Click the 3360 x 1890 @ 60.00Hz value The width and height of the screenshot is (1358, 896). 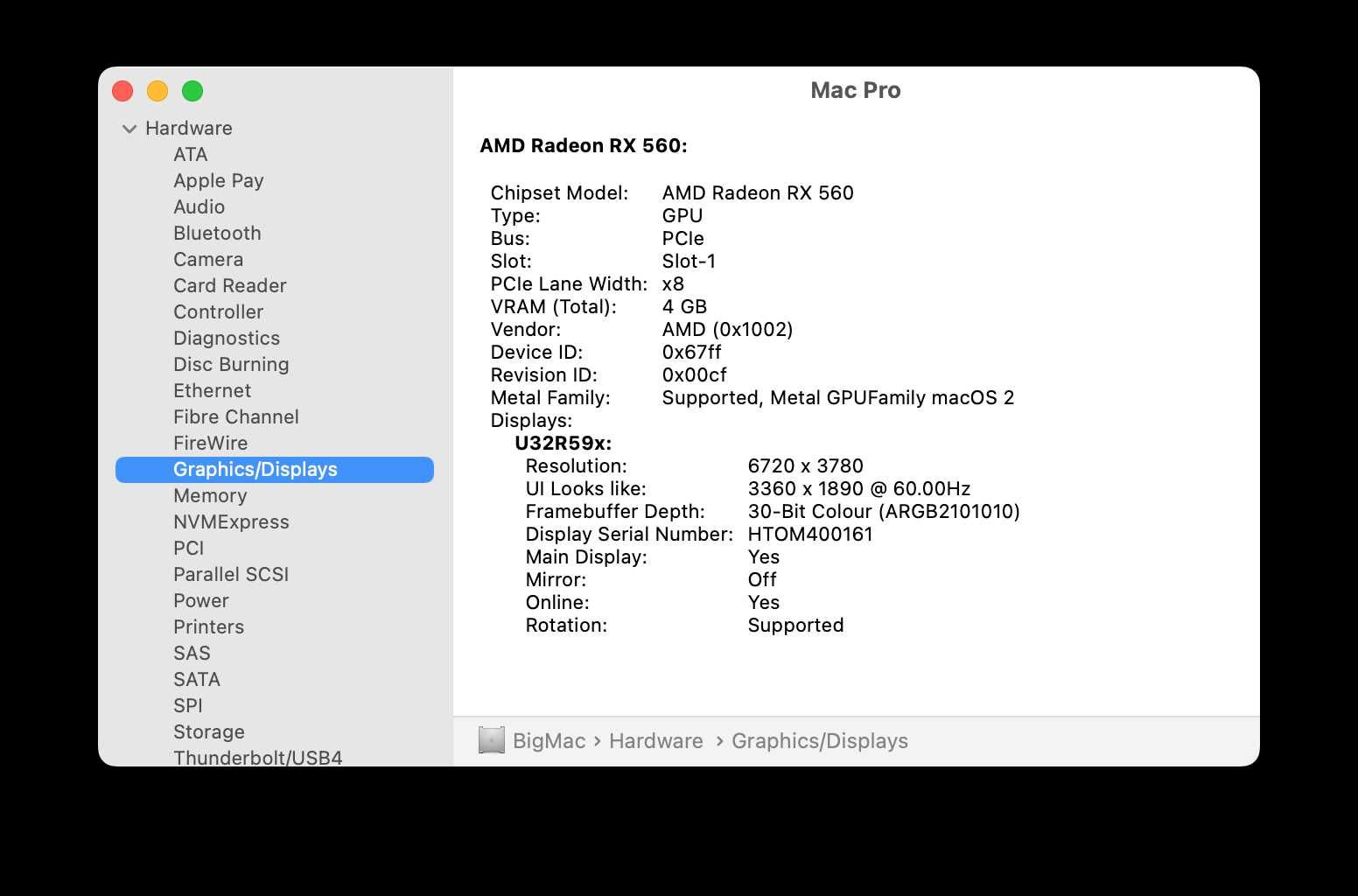(859, 488)
